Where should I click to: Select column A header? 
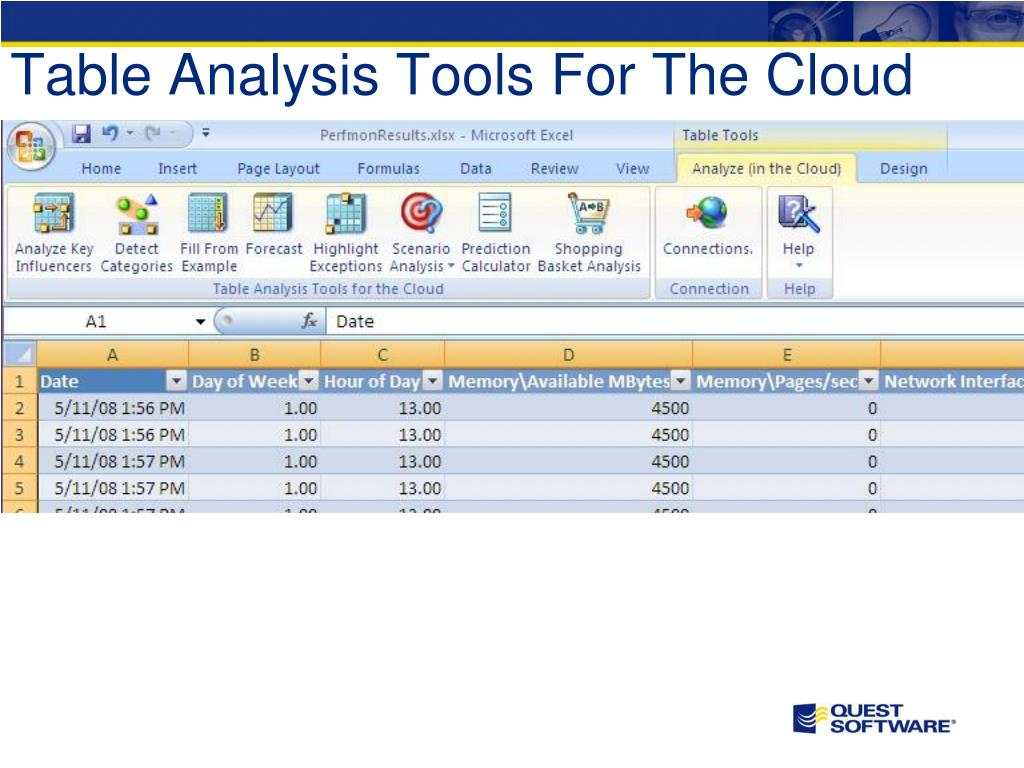(112, 355)
